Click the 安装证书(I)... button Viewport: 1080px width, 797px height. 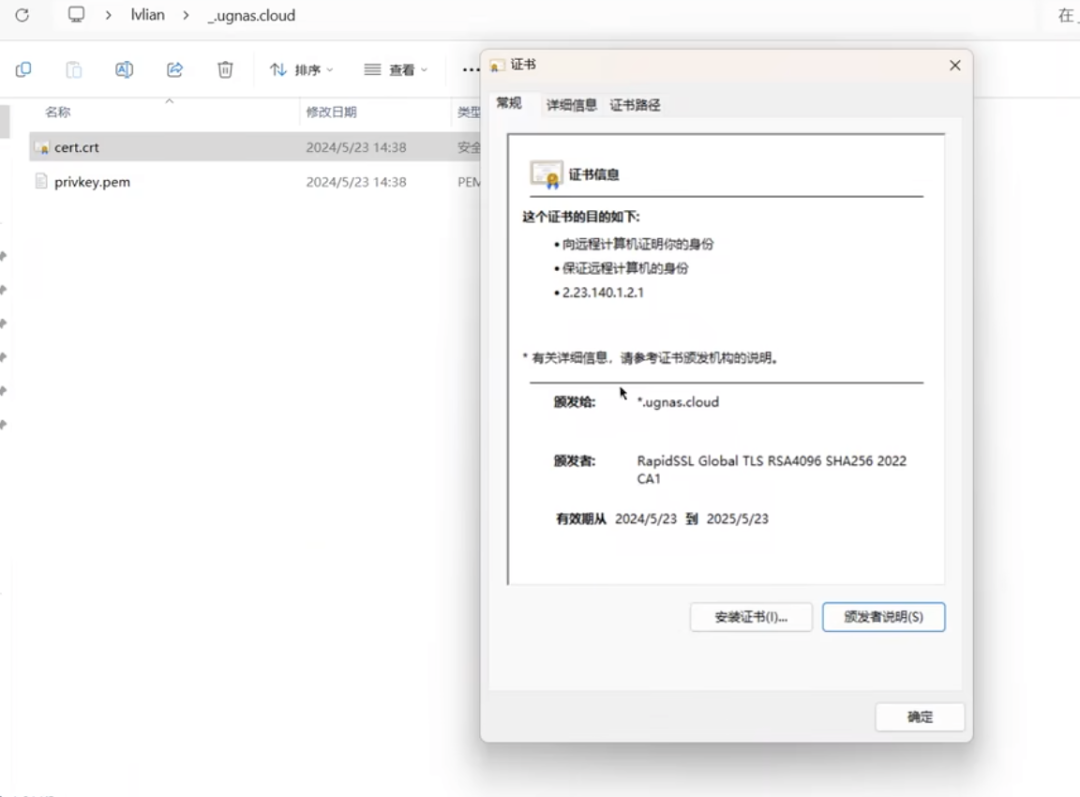[x=751, y=617]
